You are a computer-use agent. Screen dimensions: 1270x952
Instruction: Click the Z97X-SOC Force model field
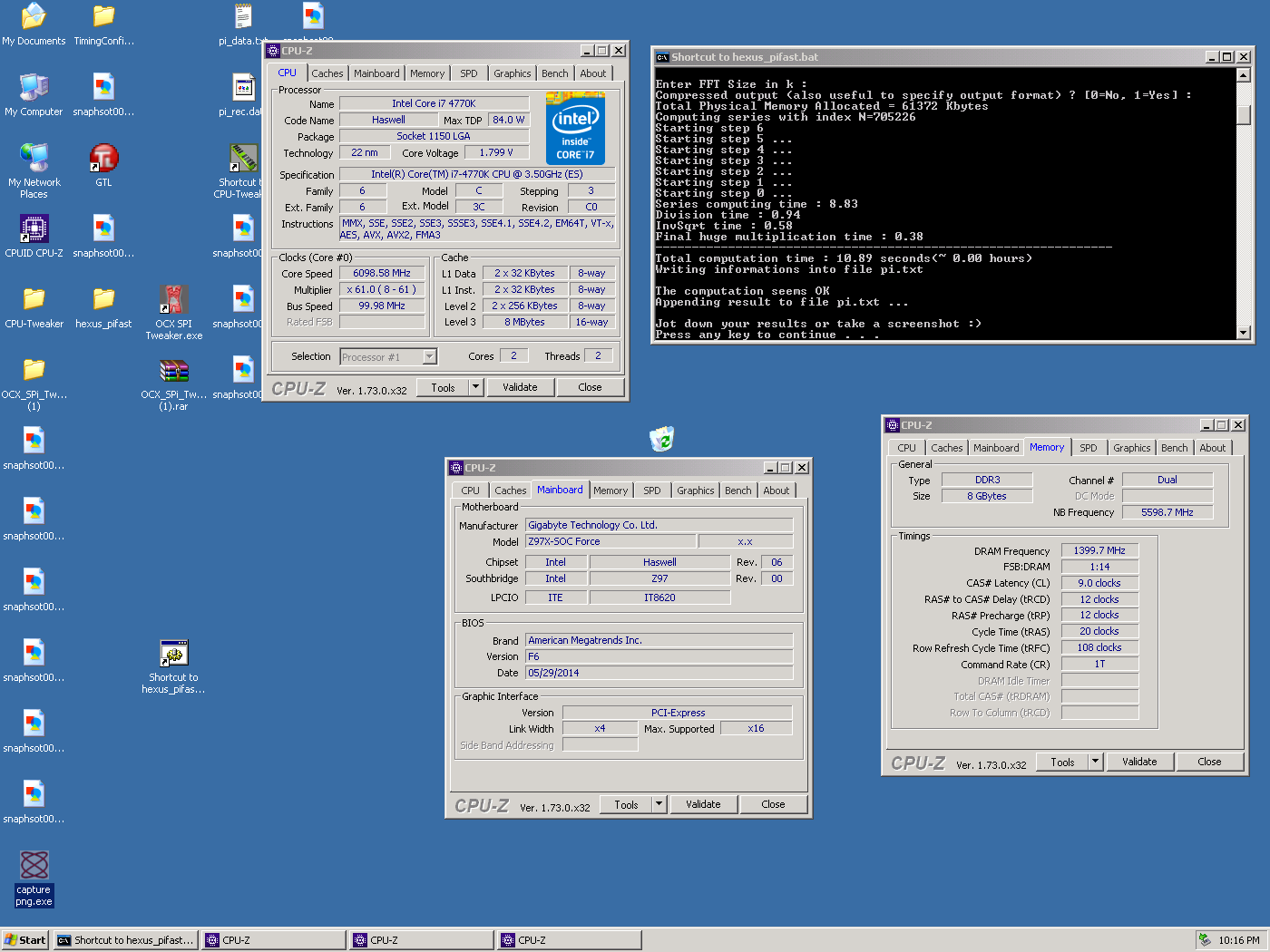[611, 541]
